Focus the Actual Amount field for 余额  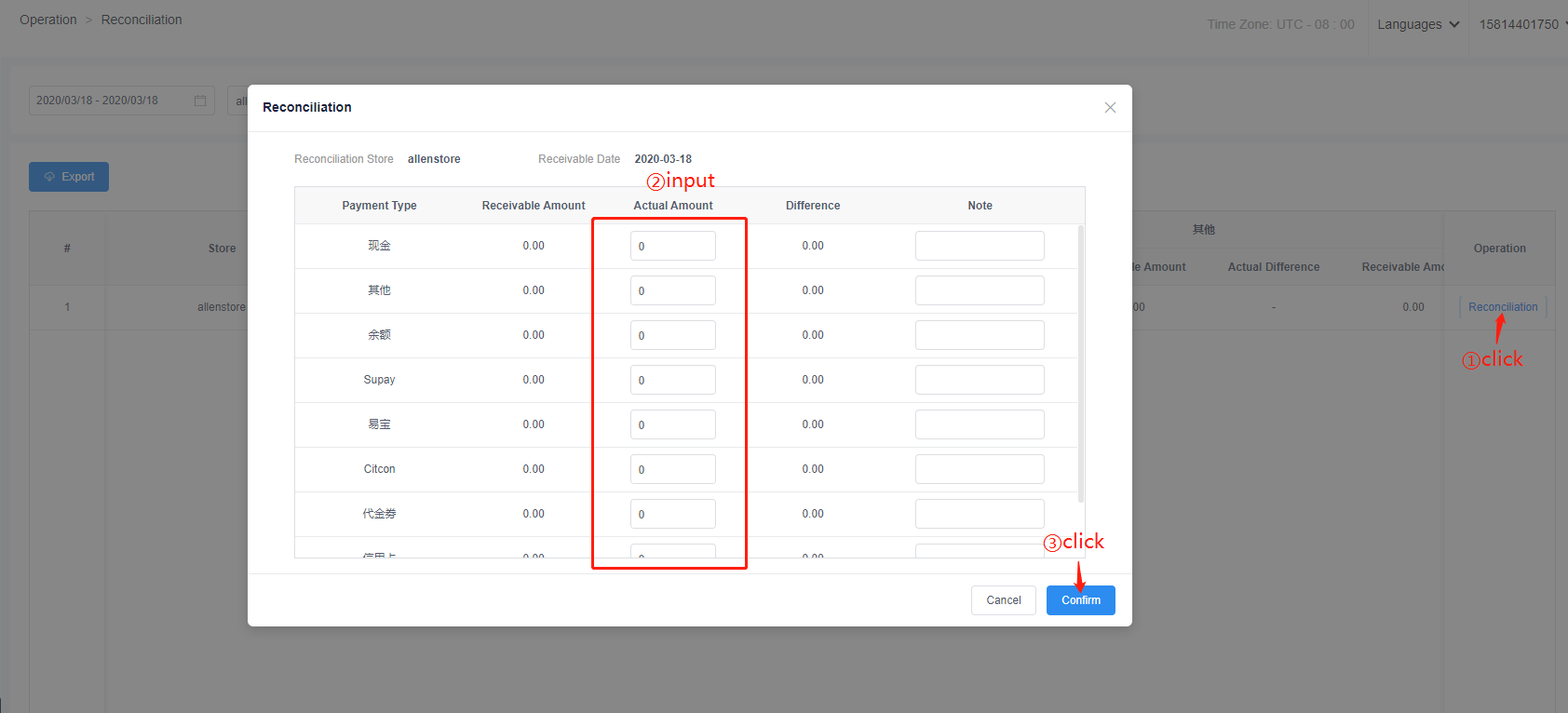672,335
